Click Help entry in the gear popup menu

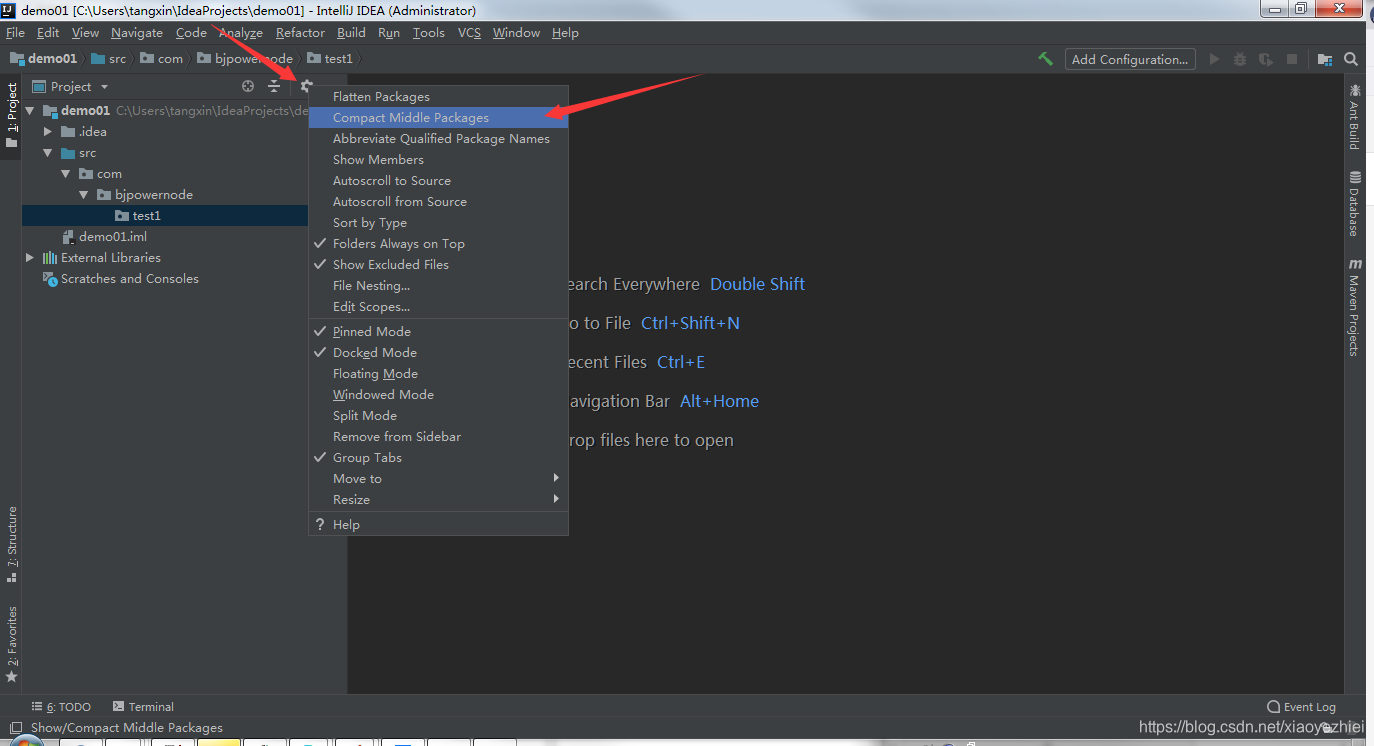pos(438,524)
